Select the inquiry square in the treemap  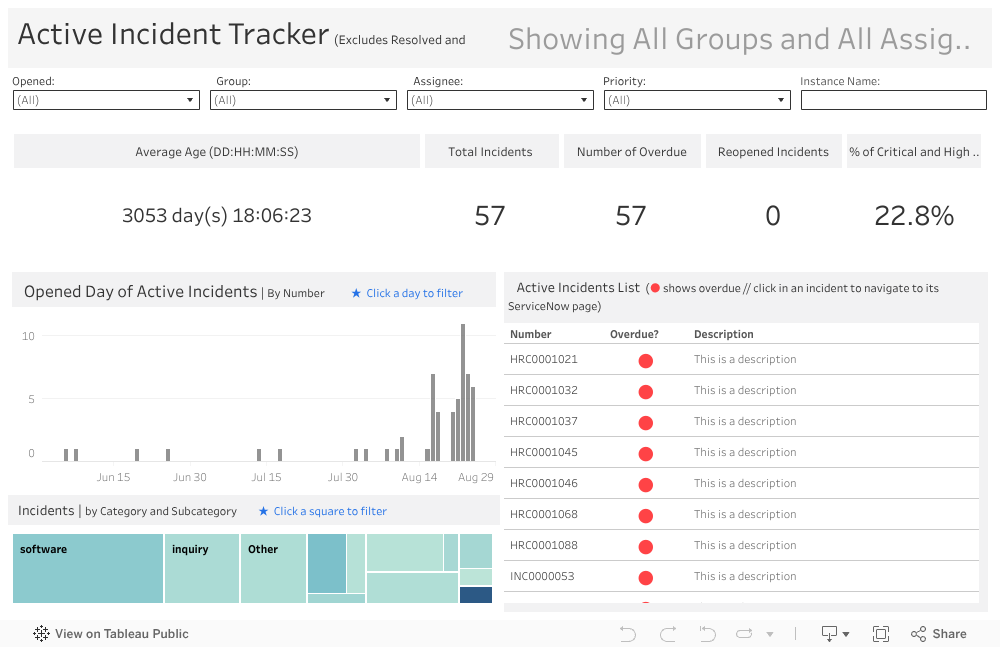(x=202, y=569)
